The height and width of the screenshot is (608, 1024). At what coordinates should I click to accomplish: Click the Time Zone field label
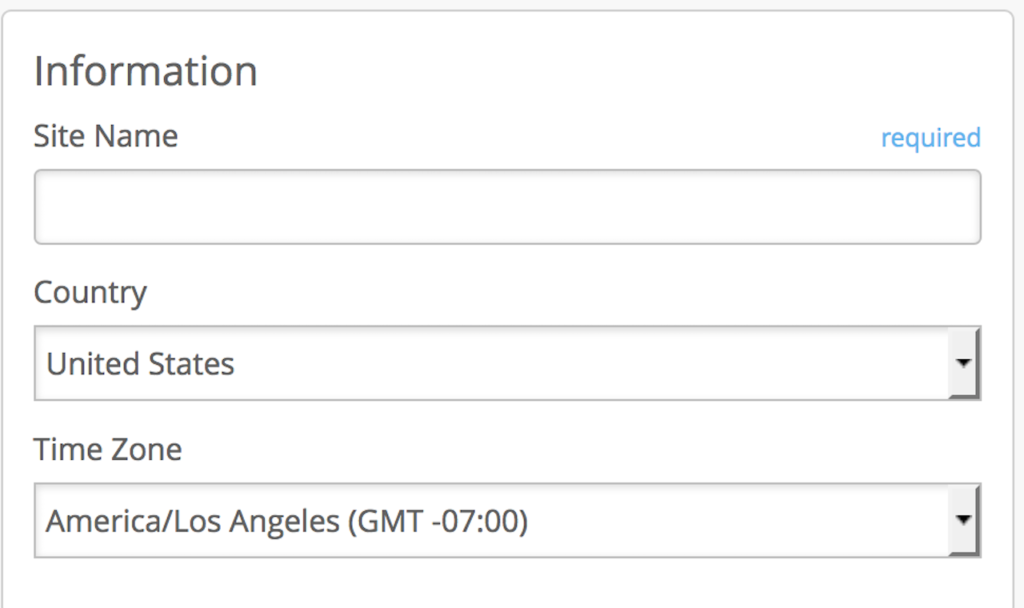(x=108, y=450)
